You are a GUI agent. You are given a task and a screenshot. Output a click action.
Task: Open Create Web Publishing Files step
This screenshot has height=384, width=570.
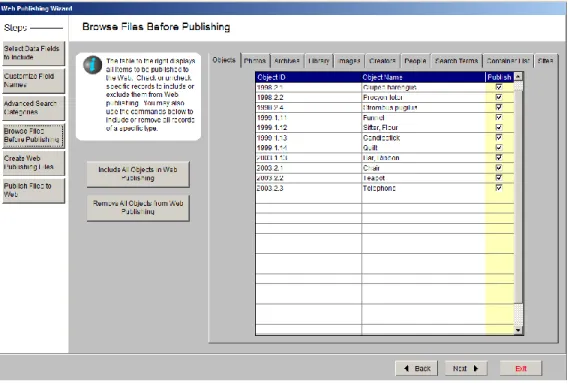33,163
